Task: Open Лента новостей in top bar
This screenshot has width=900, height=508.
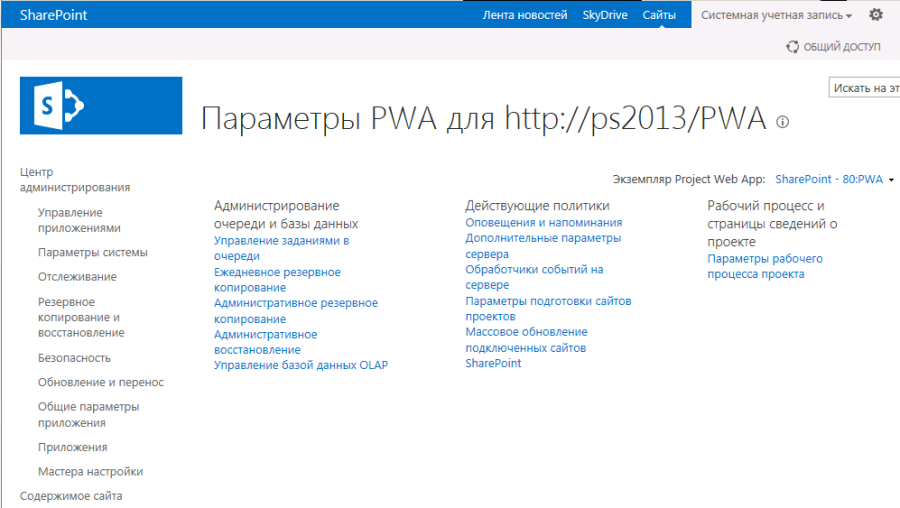Action: (x=525, y=15)
